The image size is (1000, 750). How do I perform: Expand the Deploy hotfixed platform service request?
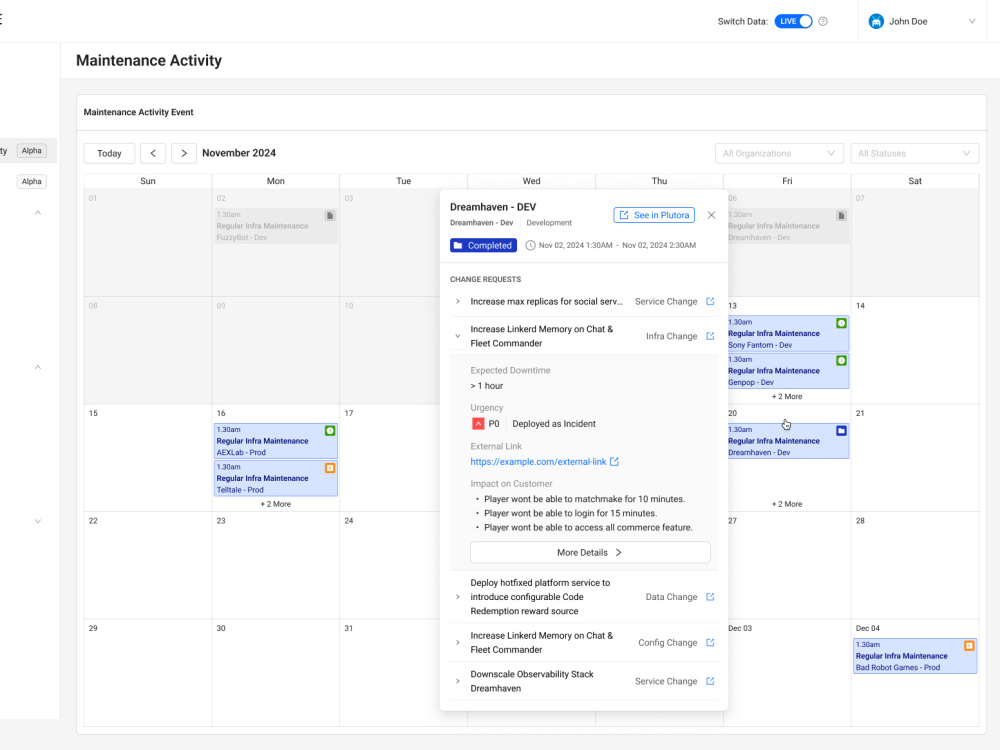point(457,597)
